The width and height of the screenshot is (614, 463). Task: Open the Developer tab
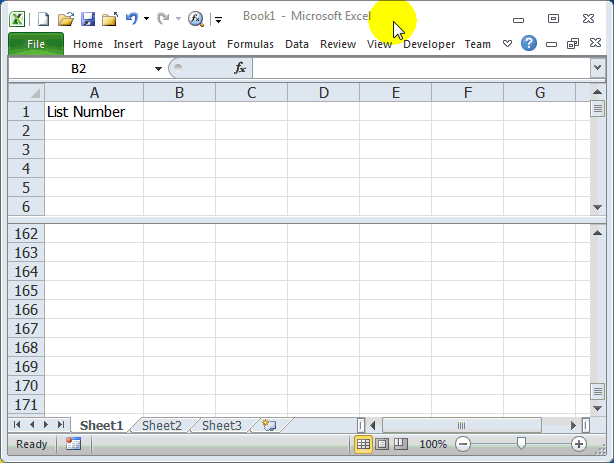coord(429,44)
